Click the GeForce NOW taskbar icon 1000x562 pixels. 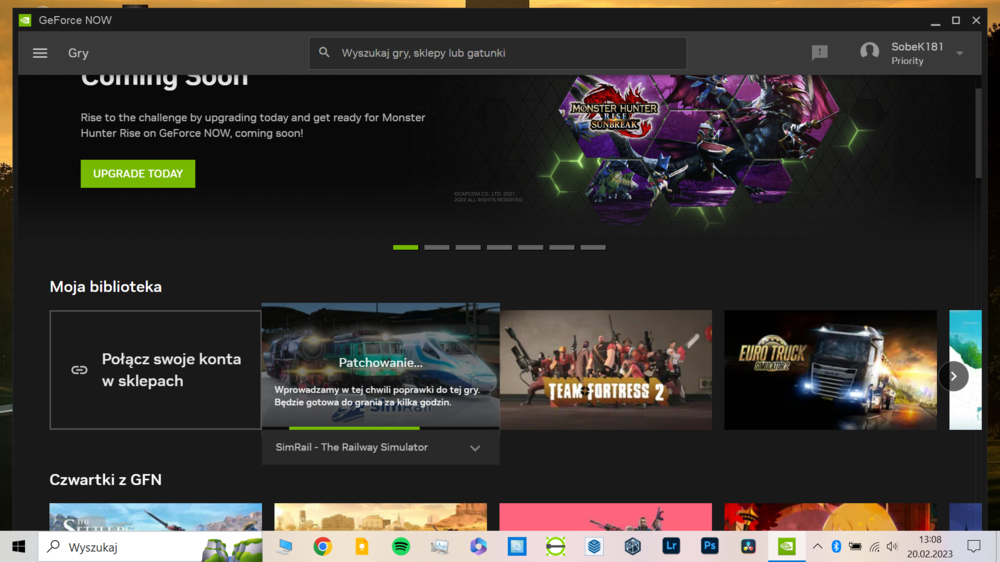click(x=787, y=547)
